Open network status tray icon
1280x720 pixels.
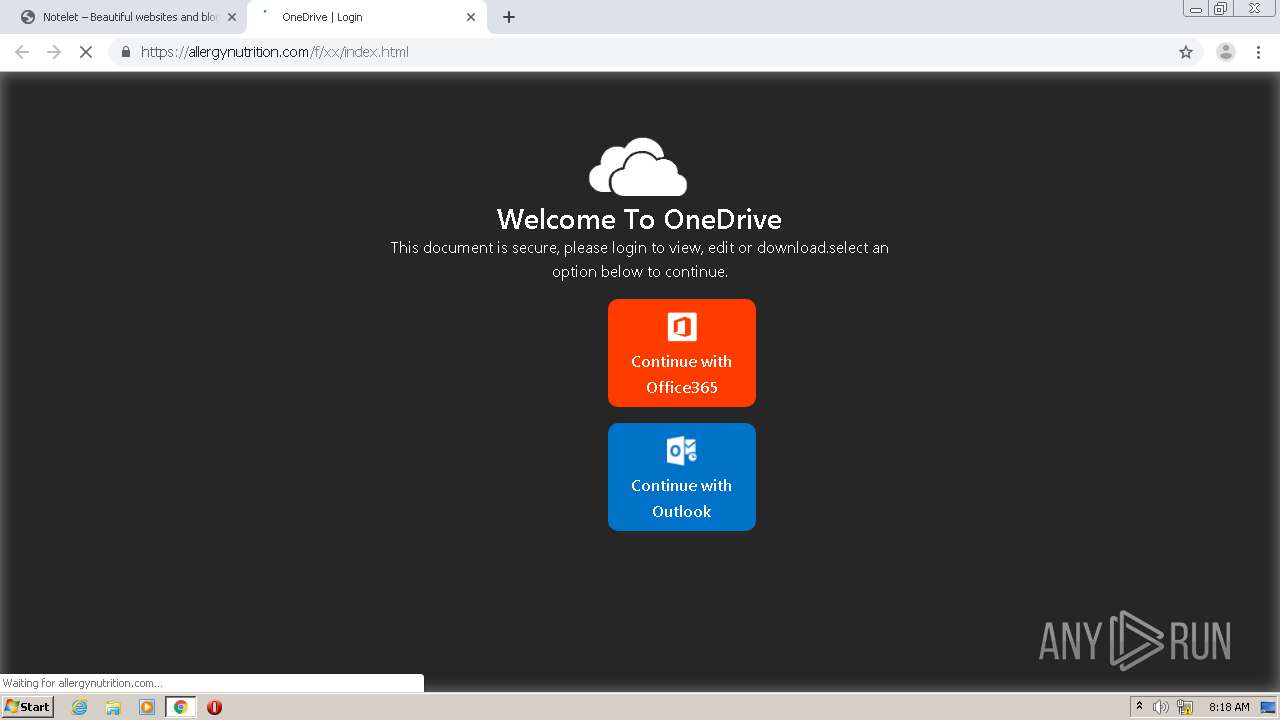click(x=1185, y=707)
